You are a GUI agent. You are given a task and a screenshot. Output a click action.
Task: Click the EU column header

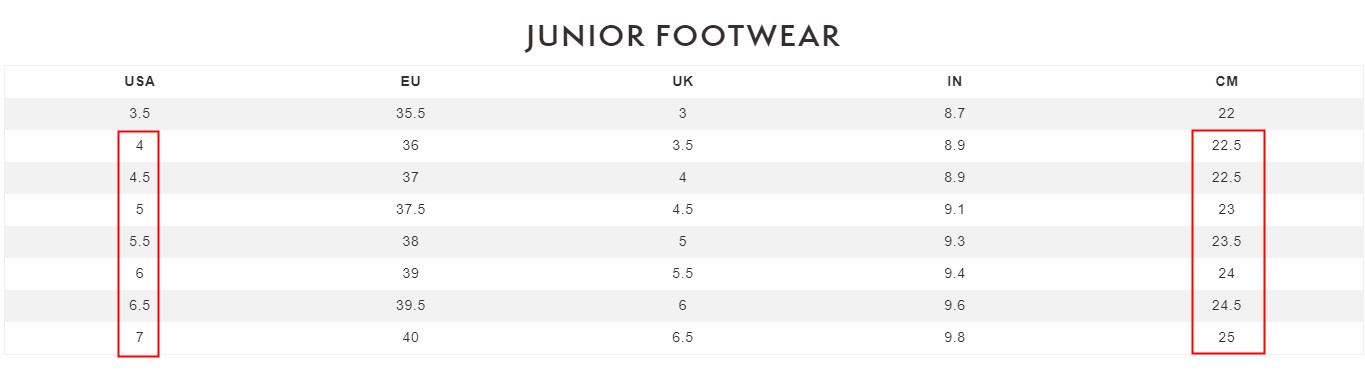(x=410, y=81)
